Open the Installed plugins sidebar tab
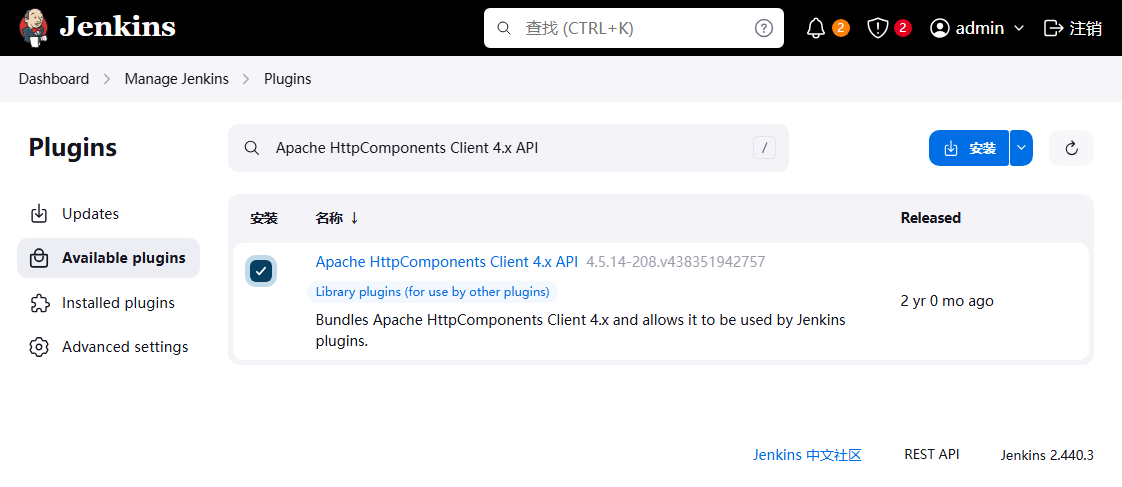The image size is (1122, 487). (109, 302)
